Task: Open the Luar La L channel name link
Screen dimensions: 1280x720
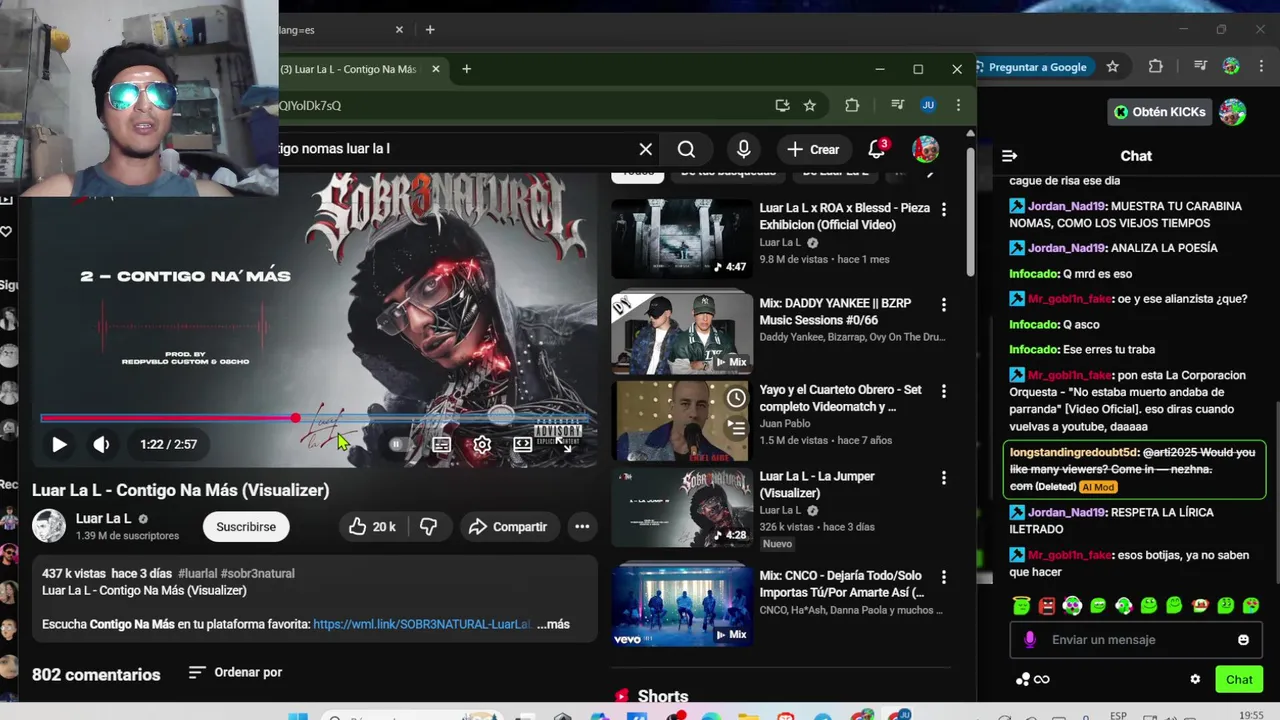Action: coord(104,519)
